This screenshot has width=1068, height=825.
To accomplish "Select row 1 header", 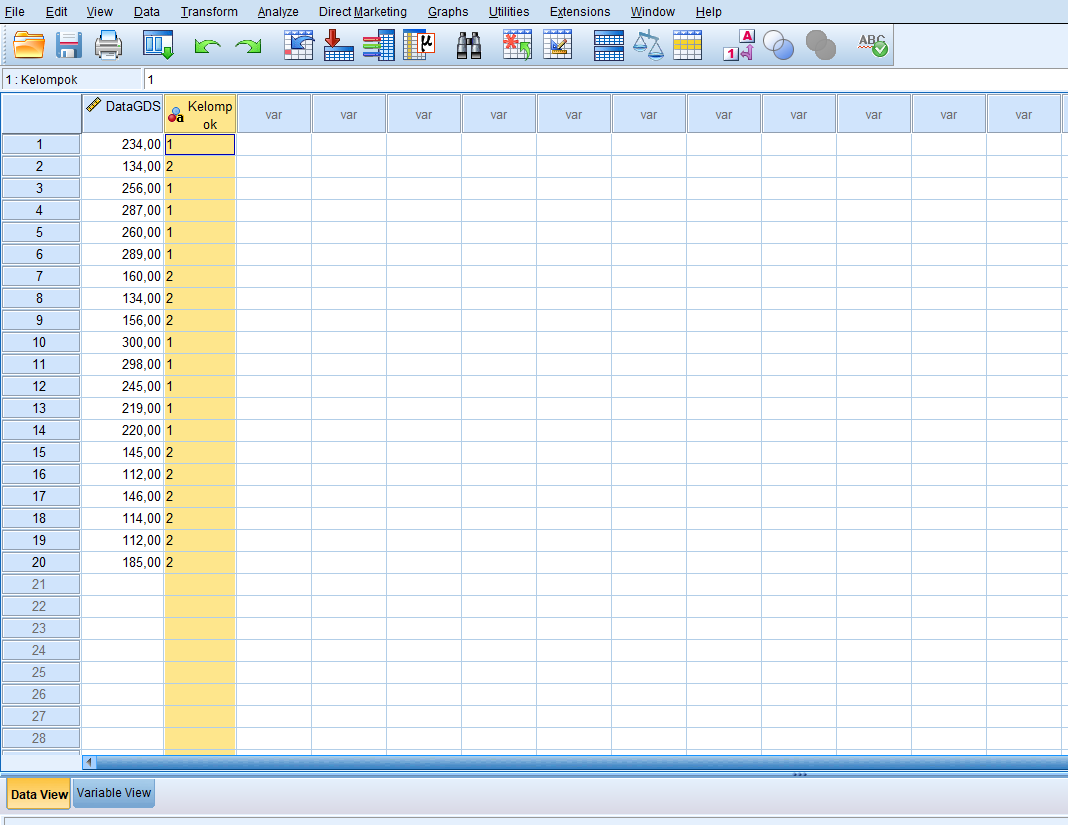I will (40, 144).
